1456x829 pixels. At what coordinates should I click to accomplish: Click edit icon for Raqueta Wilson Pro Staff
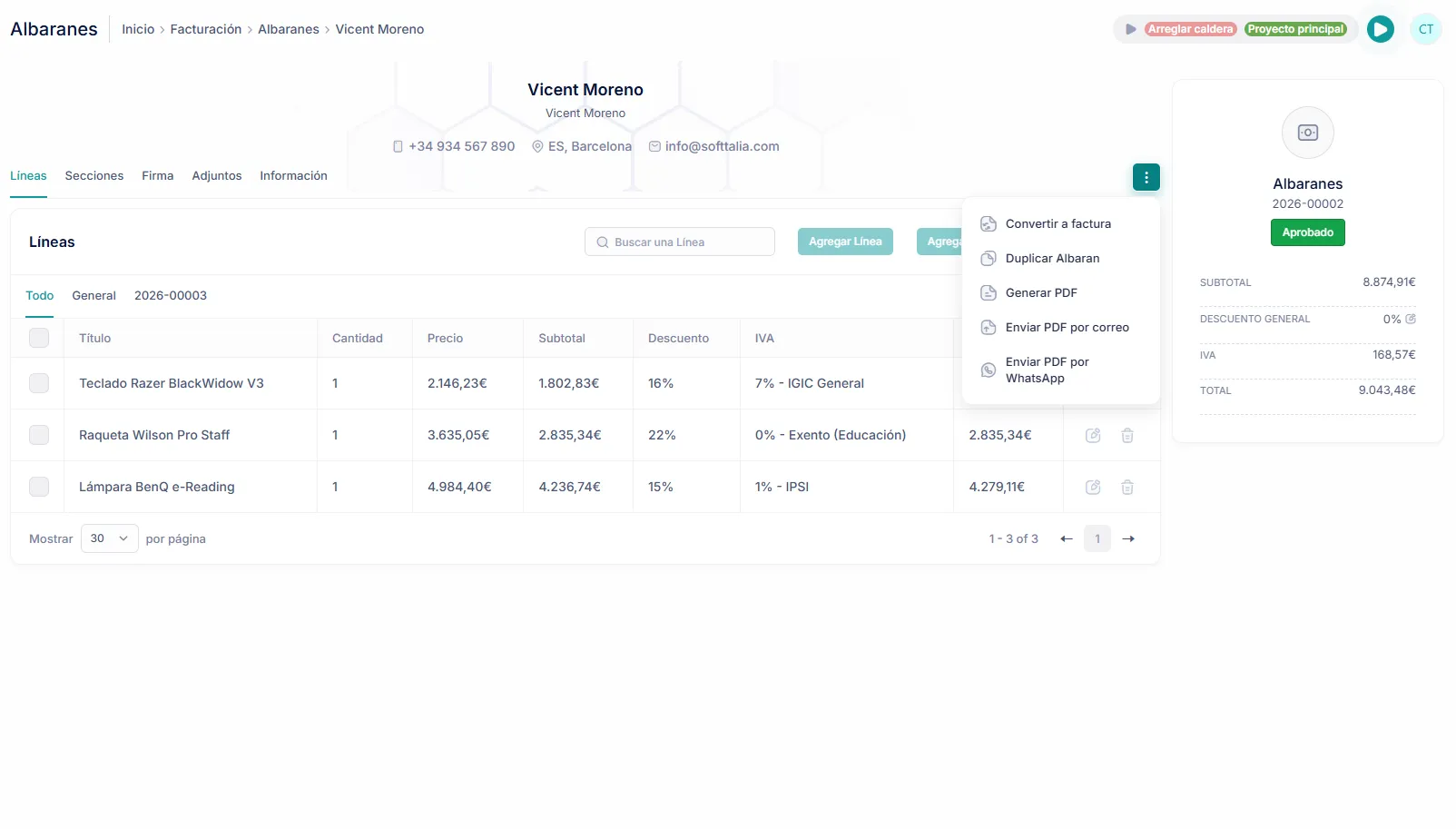pos(1093,436)
